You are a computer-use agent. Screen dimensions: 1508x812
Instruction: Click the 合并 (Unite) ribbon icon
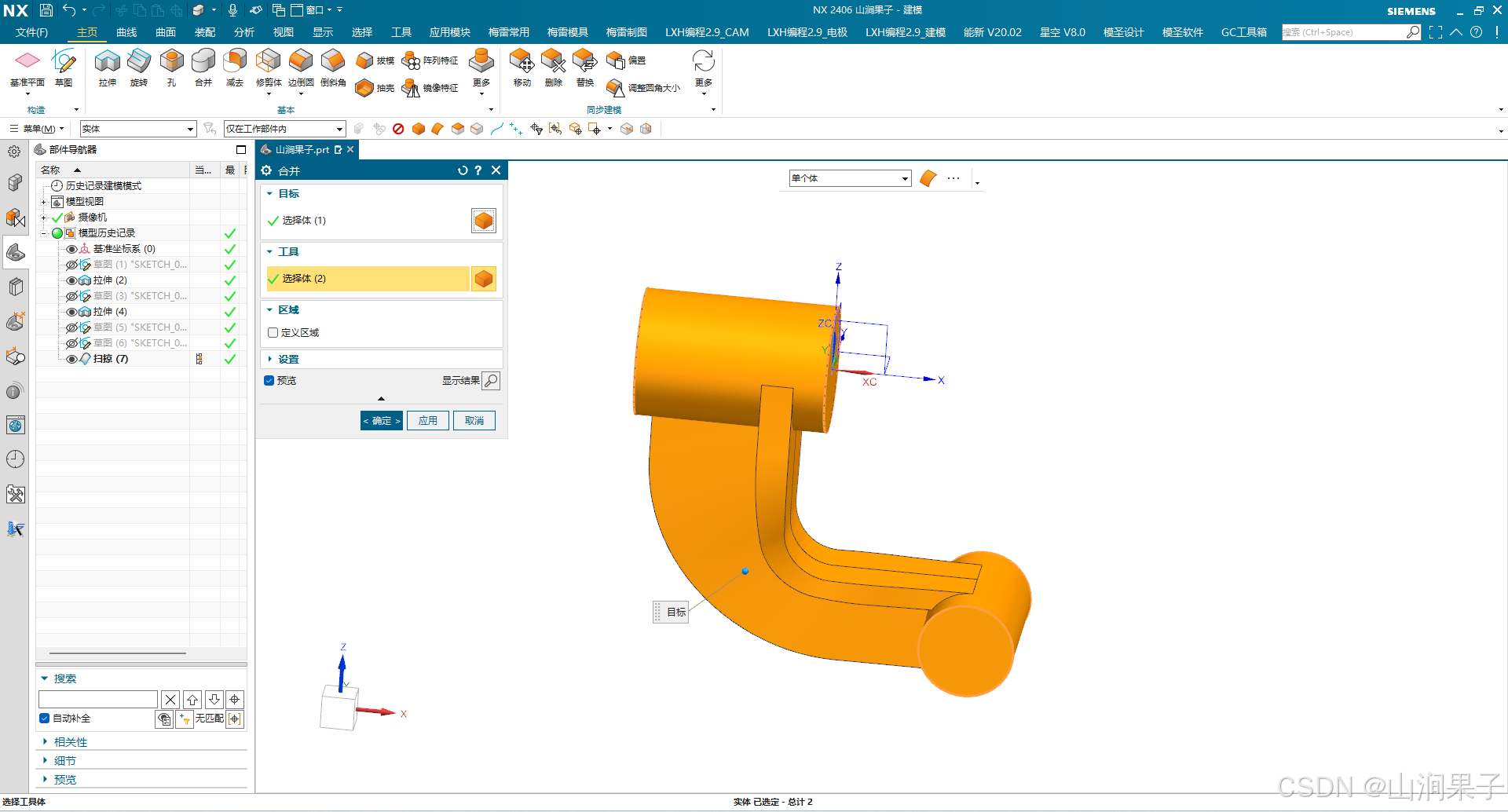[x=203, y=68]
